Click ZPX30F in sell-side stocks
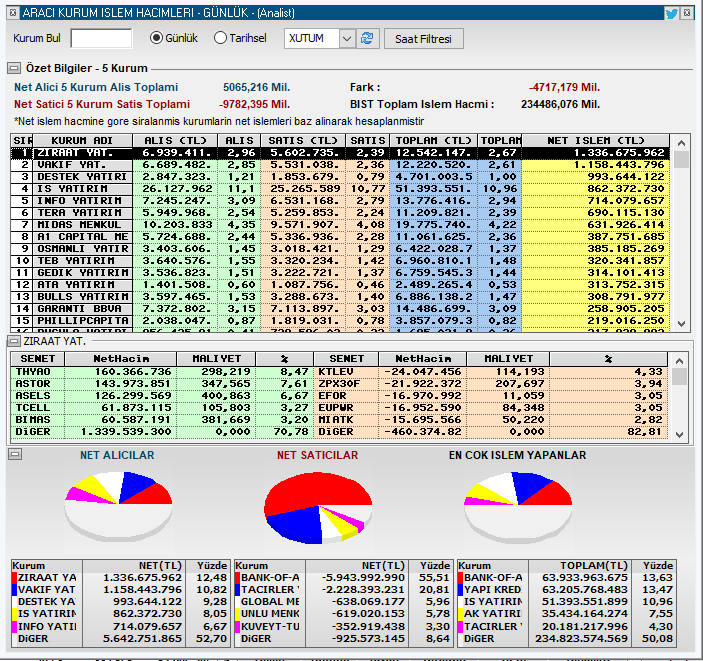703x661 pixels. tap(339, 384)
